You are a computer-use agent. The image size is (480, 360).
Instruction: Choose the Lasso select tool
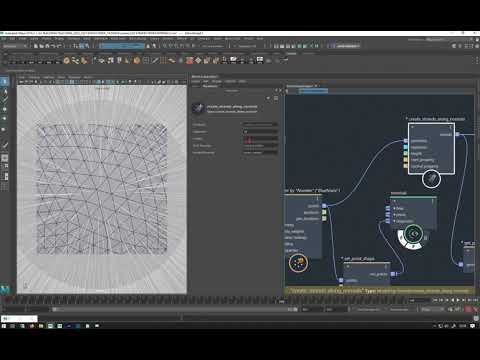(x=4, y=91)
